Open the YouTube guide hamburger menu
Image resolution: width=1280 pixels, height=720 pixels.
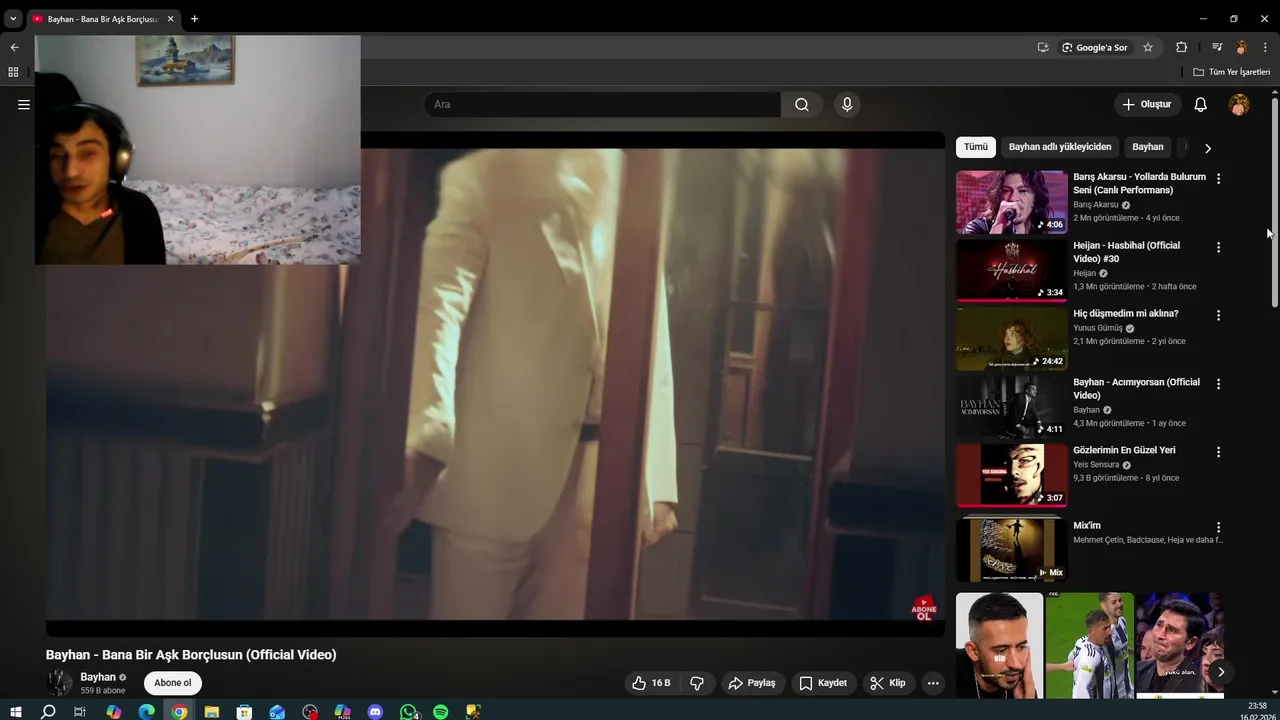(24, 104)
